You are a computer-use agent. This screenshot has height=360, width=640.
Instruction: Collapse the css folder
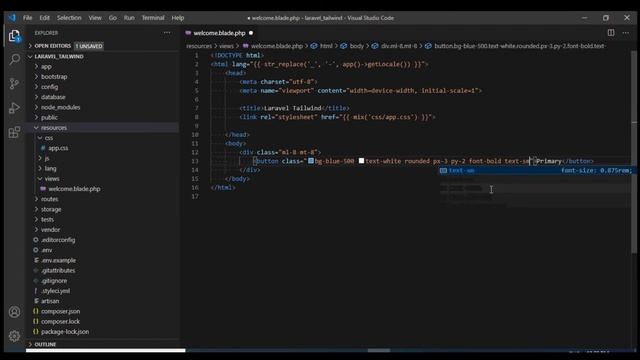point(49,138)
